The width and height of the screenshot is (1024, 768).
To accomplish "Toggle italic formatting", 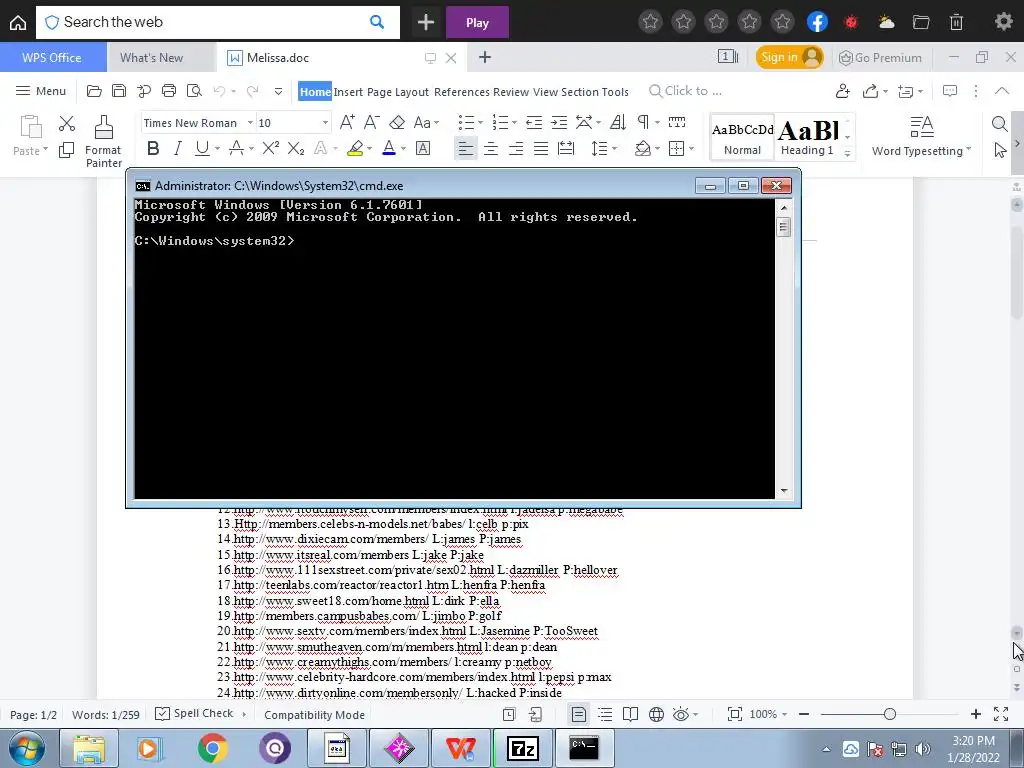I will point(177,149).
